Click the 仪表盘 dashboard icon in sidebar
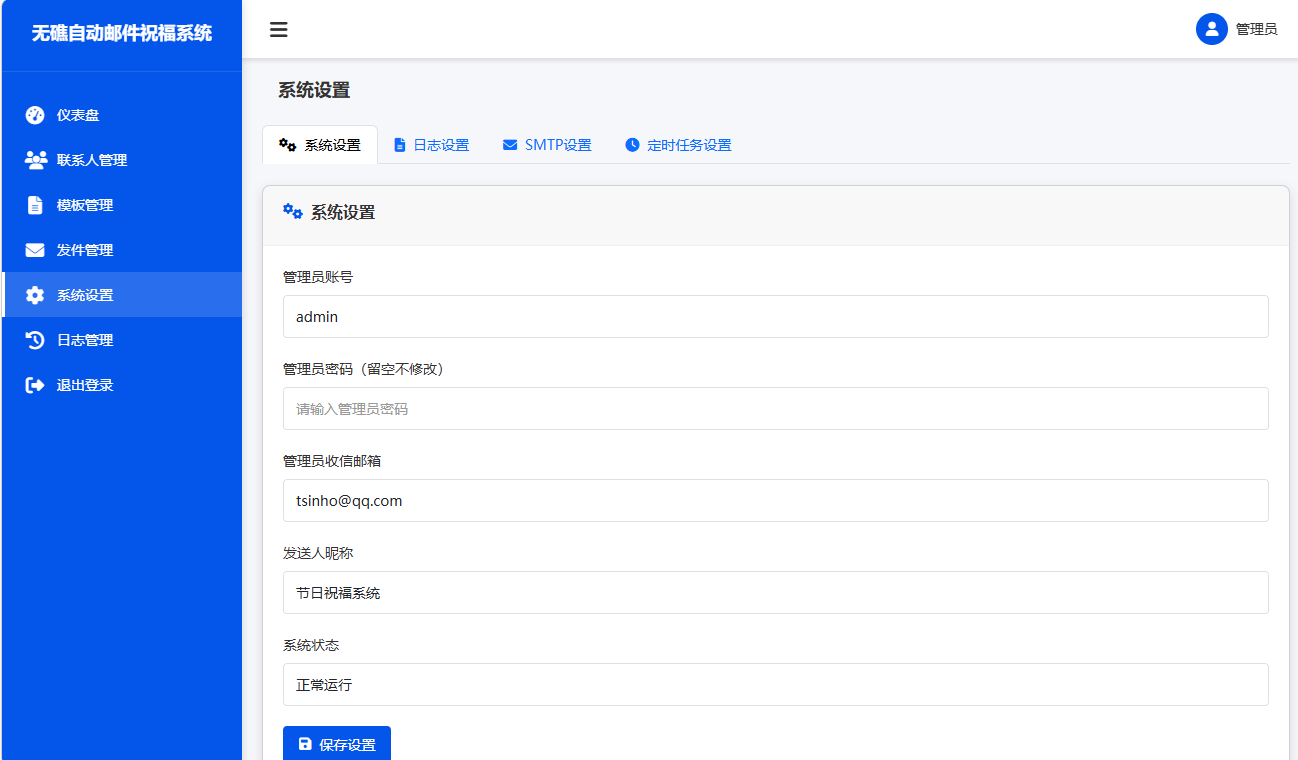The width and height of the screenshot is (1298, 760). 33,114
